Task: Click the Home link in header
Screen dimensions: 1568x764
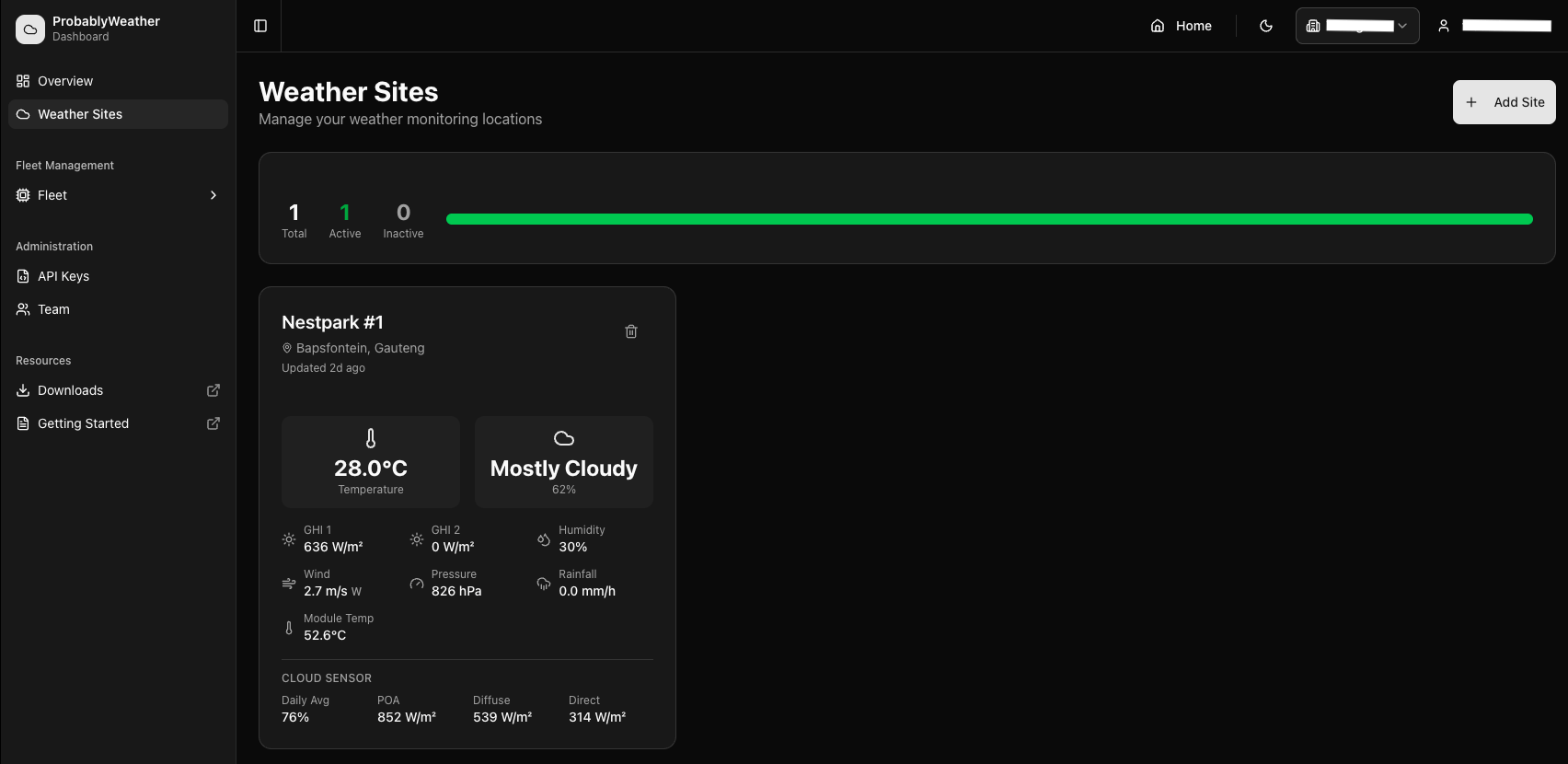Action: click(x=1182, y=26)
